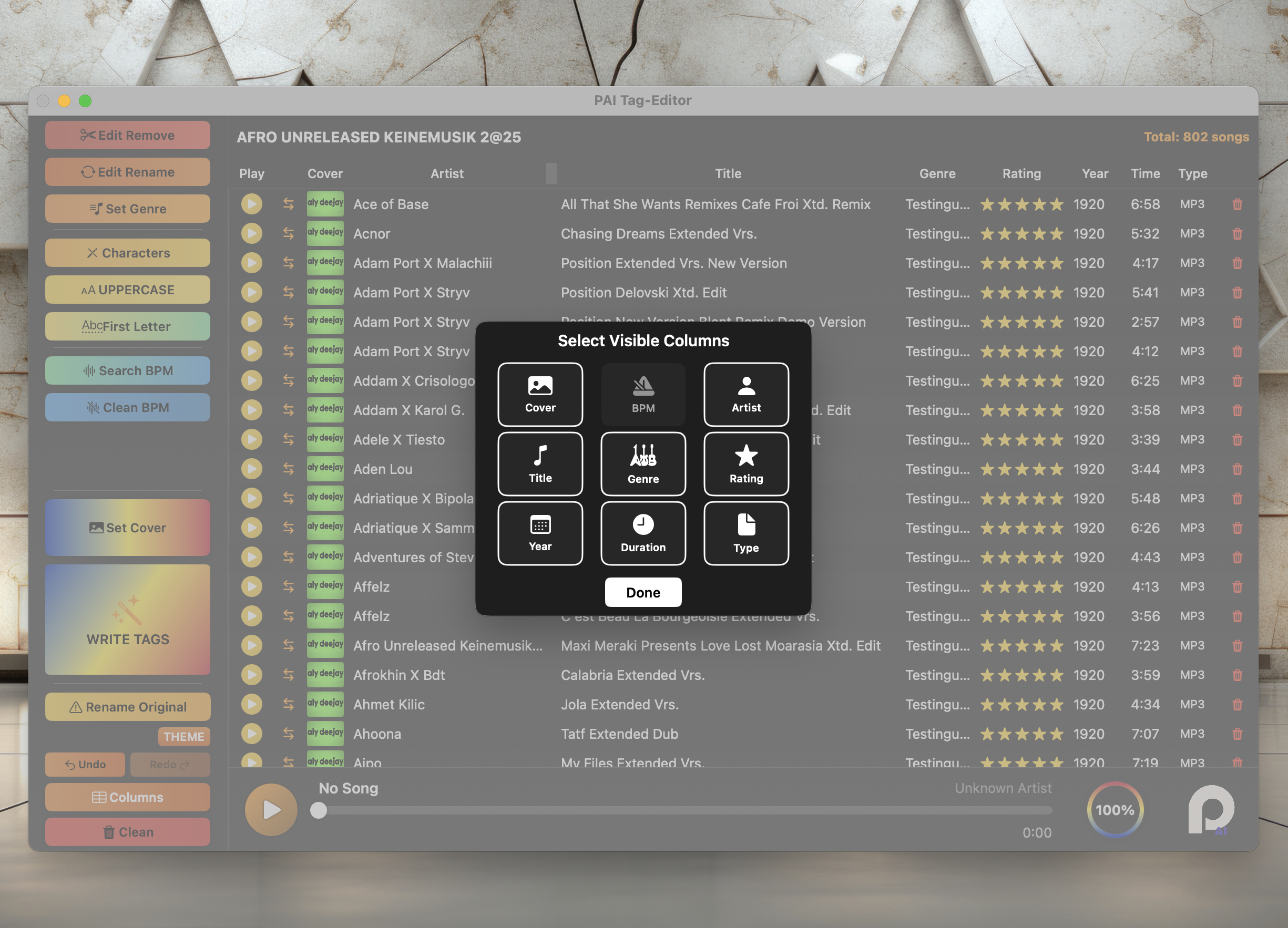Delete the Acnor row
The image size is (1288, 928).
(1238, 233)
